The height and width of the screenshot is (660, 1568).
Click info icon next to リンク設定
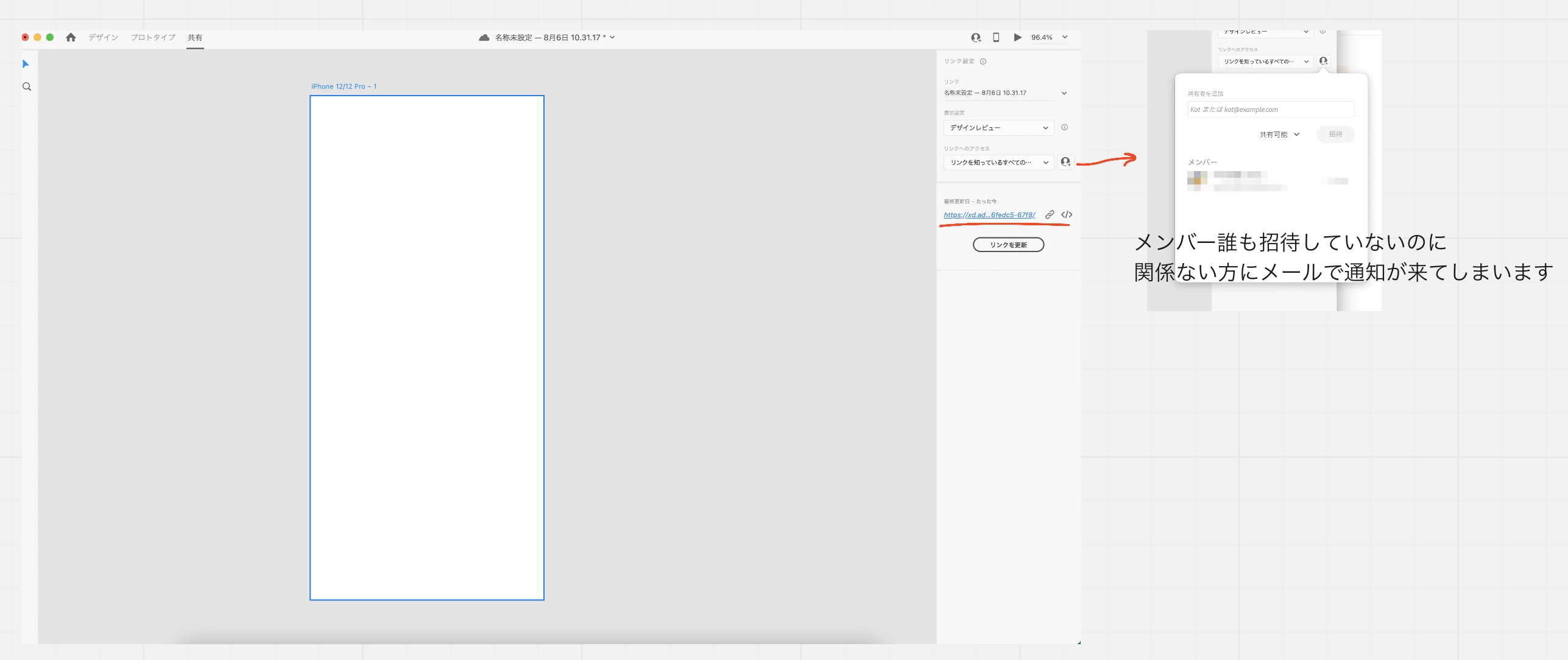coord(983,61)
